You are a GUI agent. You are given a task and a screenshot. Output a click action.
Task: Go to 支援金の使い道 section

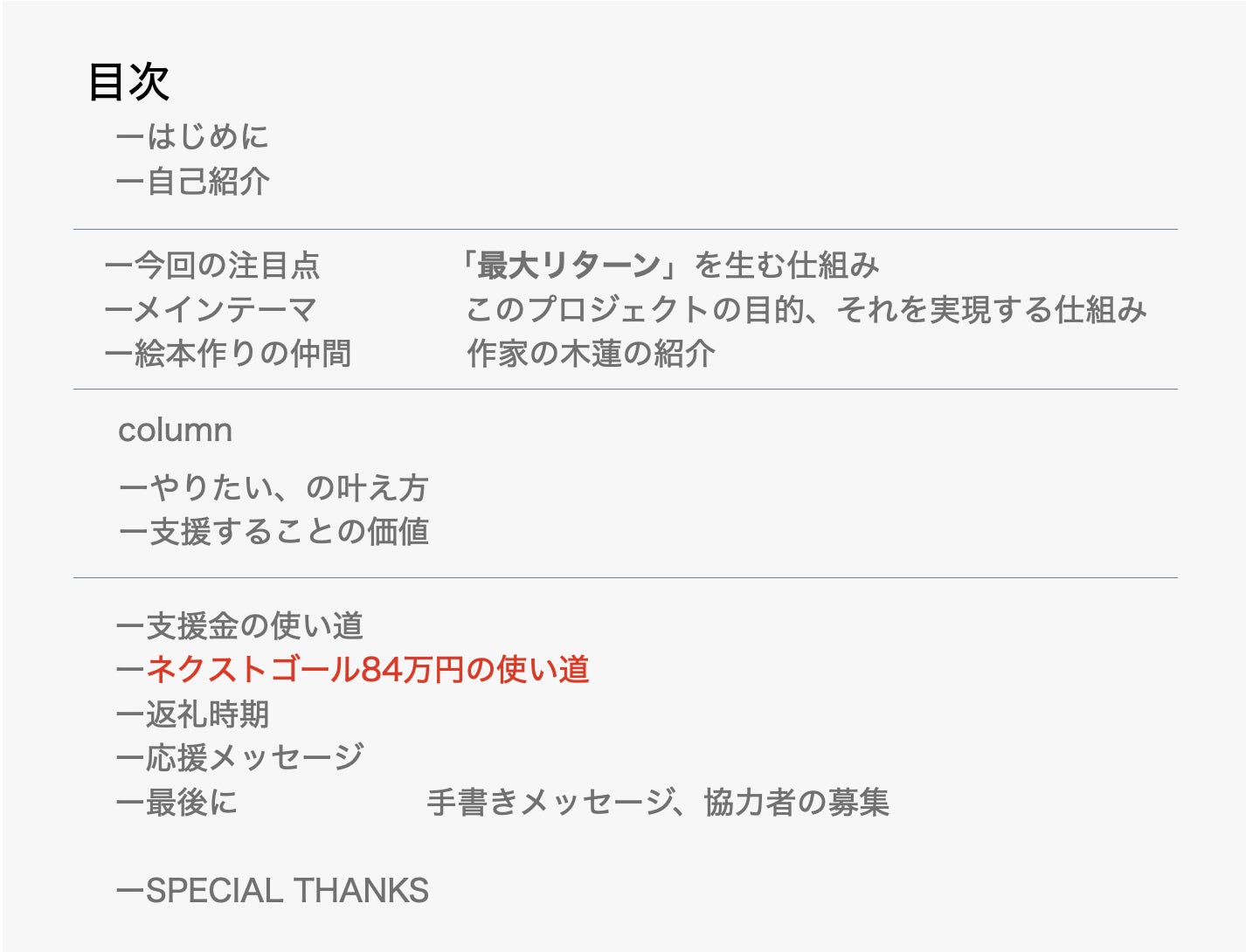240,626
